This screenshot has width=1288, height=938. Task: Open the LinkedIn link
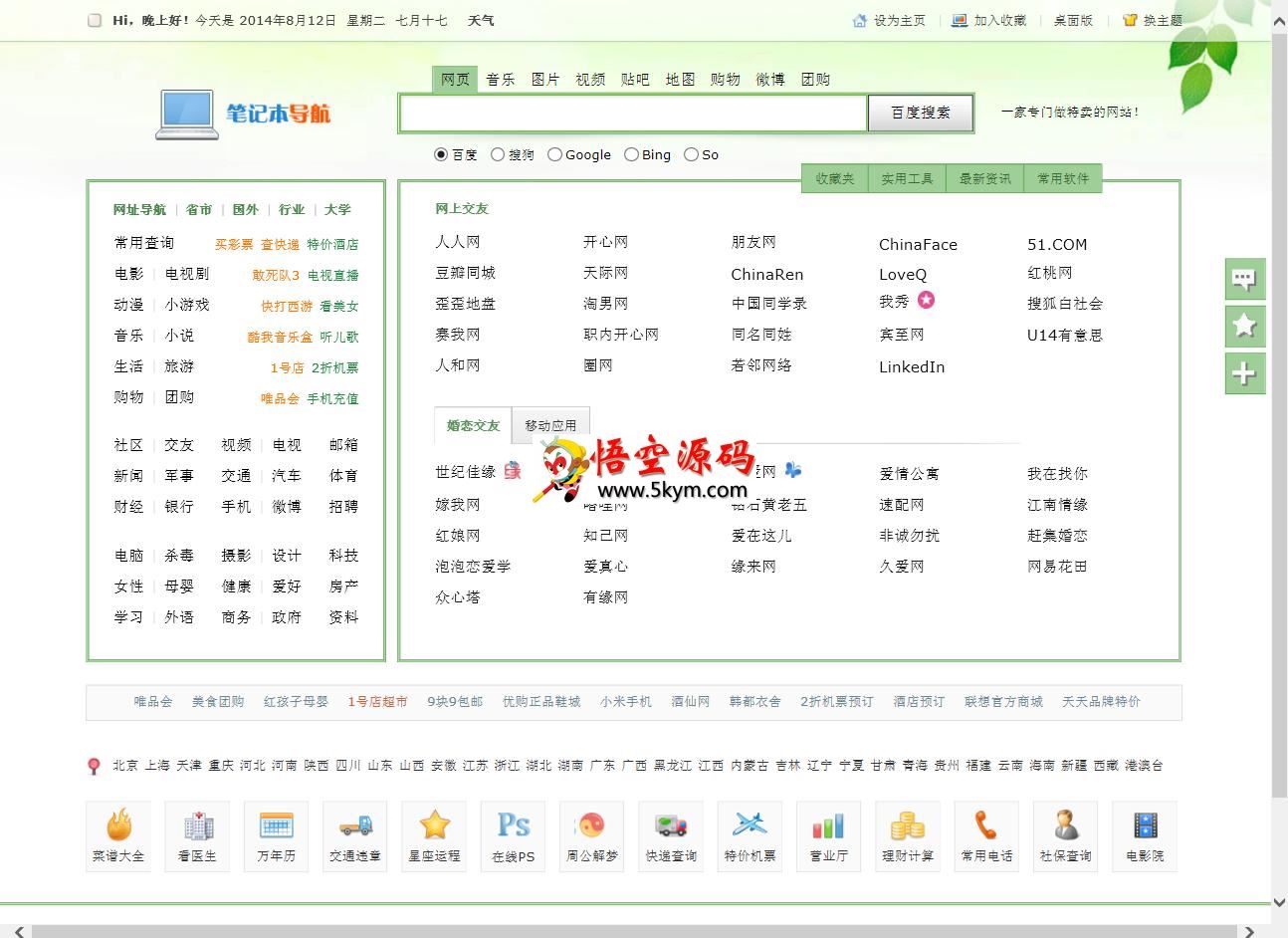click(x=912, y=366)
